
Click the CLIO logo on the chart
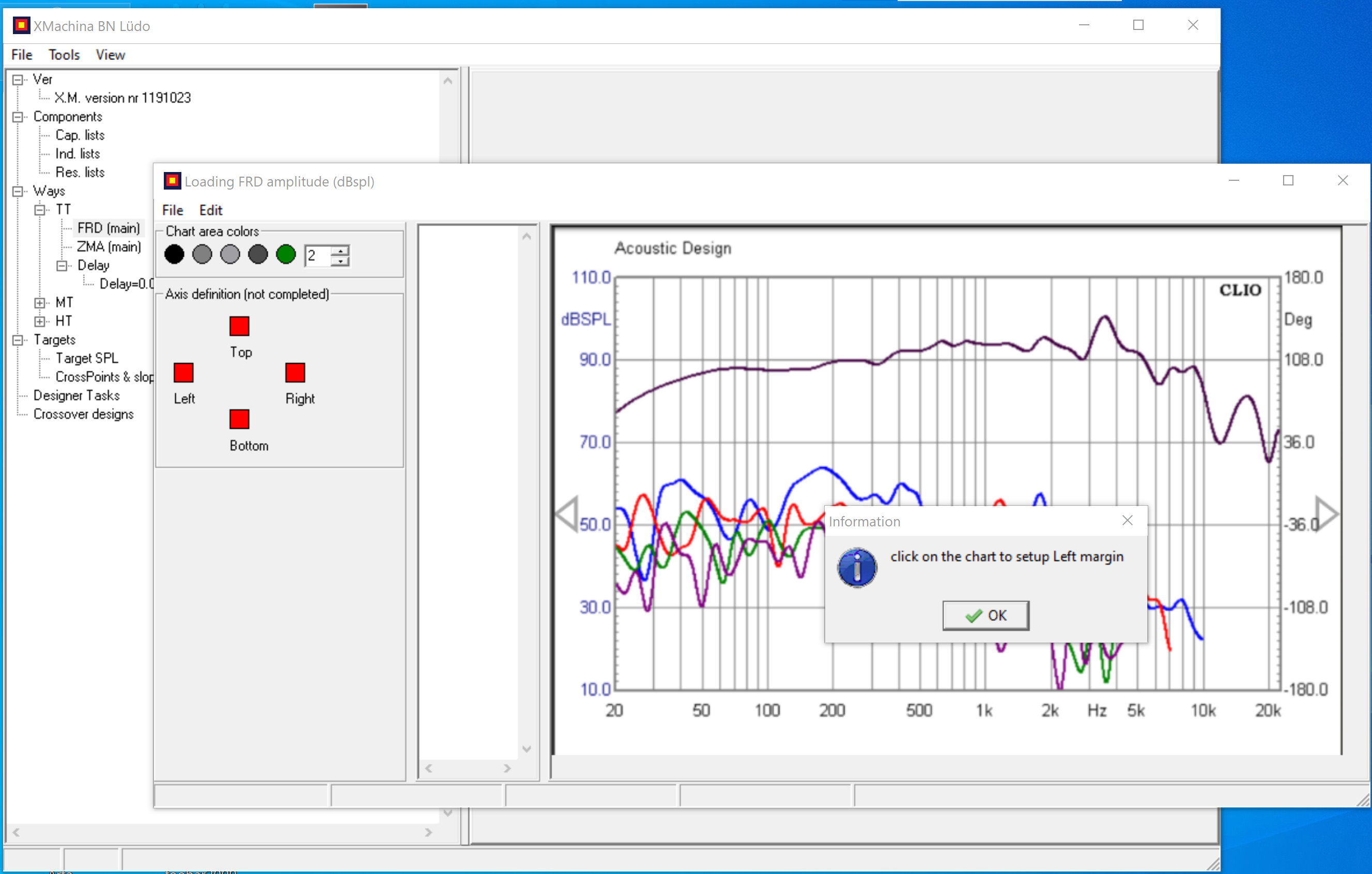click(1240, 290)
